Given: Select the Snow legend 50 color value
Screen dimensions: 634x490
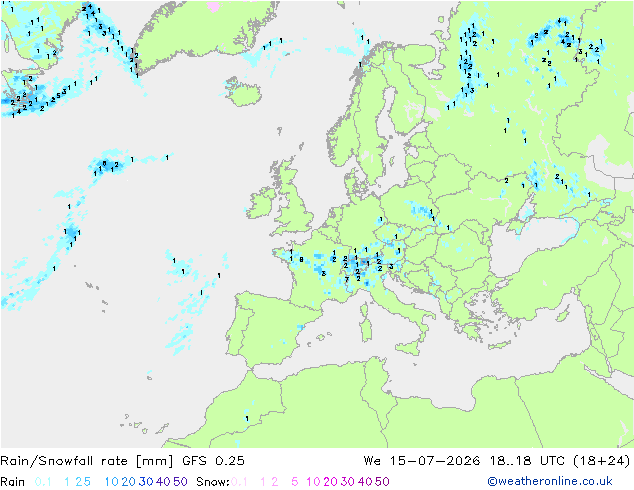Looking at the screenshot, I should (382, 482).
